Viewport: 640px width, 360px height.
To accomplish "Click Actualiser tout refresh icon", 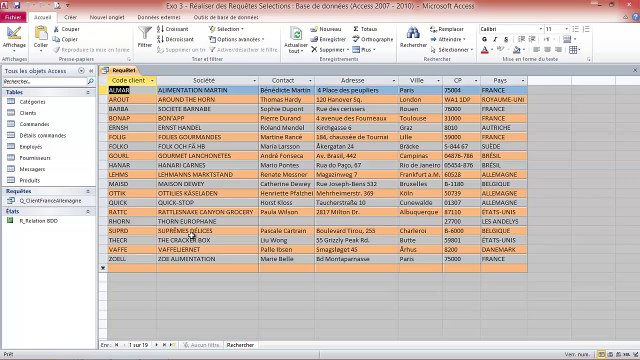I will 296,34.
